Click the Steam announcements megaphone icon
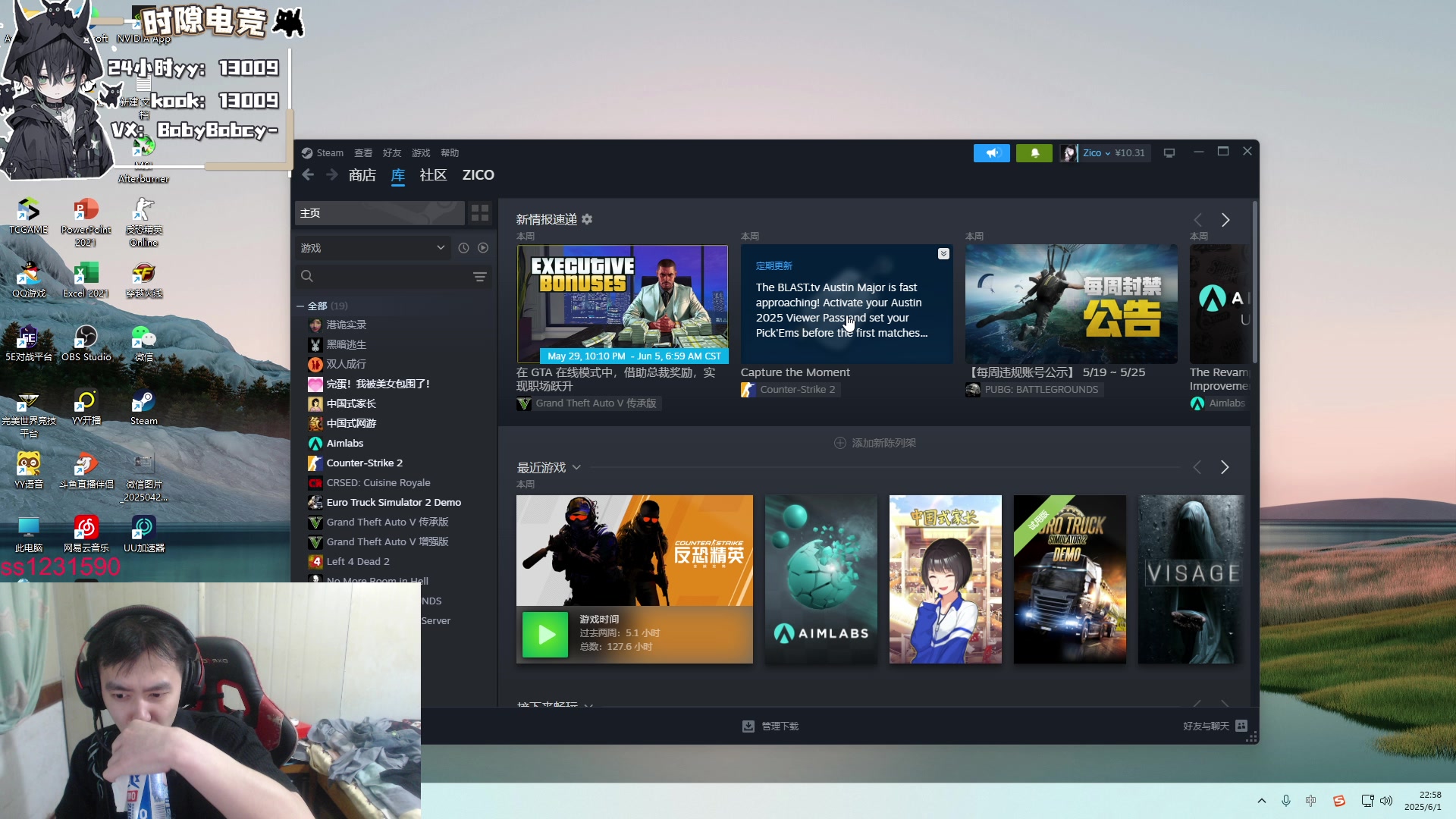The image size is (1456, 819). (x=991, y=153)
